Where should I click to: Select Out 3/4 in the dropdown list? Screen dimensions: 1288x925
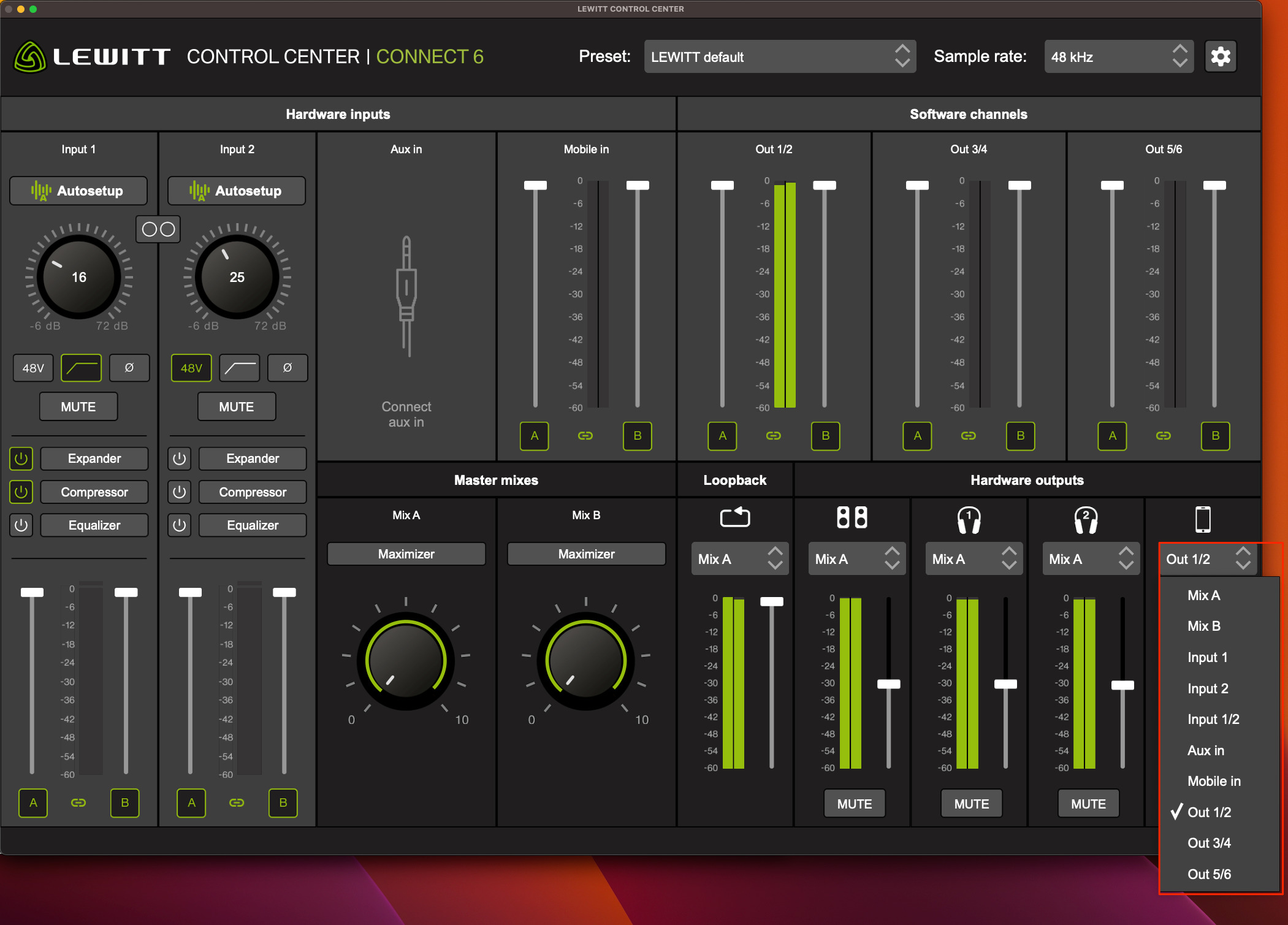click(x=1220, y=843)
